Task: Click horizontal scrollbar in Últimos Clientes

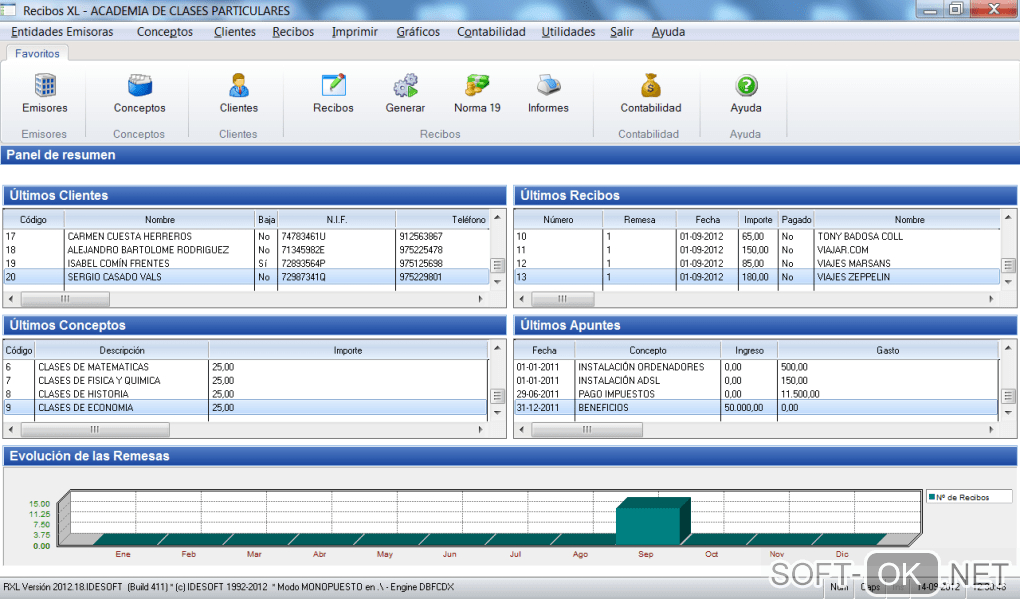Action: (65, 299)
